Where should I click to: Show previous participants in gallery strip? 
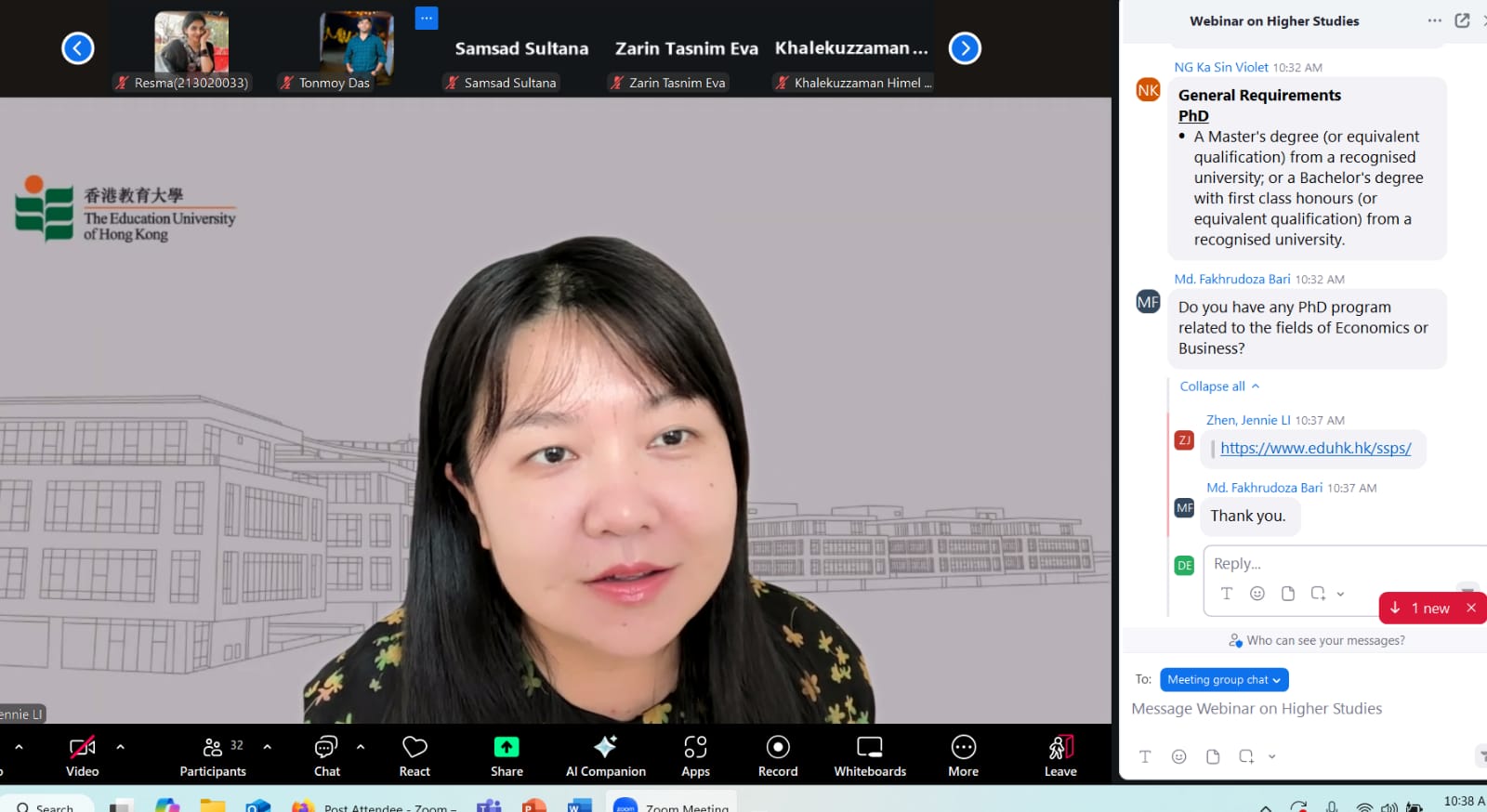point(78,48)
